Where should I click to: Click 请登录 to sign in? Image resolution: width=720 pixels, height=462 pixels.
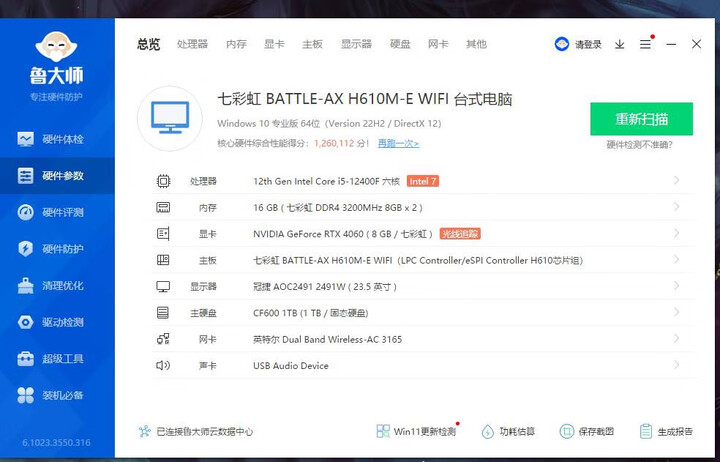click(580, 44)
